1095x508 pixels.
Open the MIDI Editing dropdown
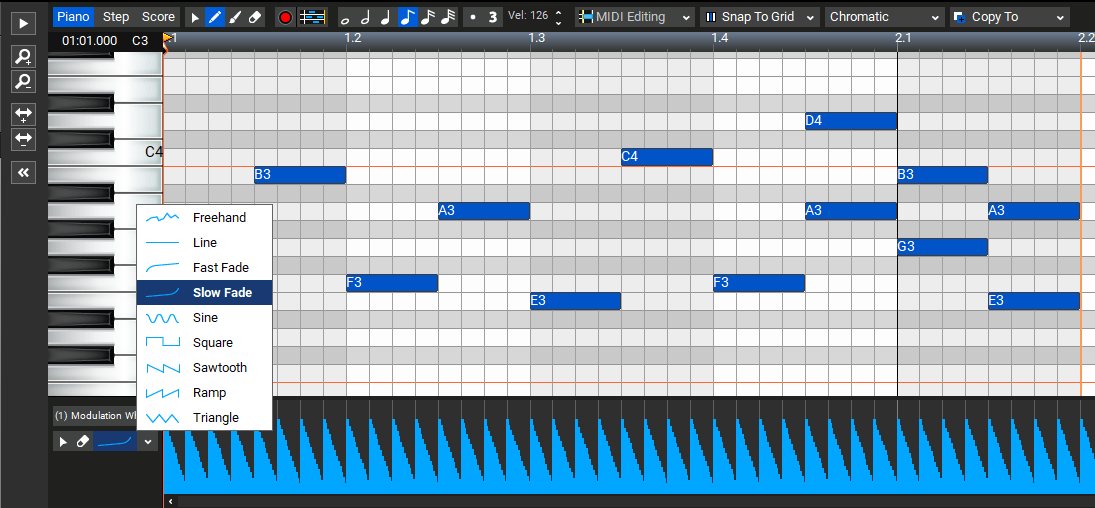pos(635,17)
